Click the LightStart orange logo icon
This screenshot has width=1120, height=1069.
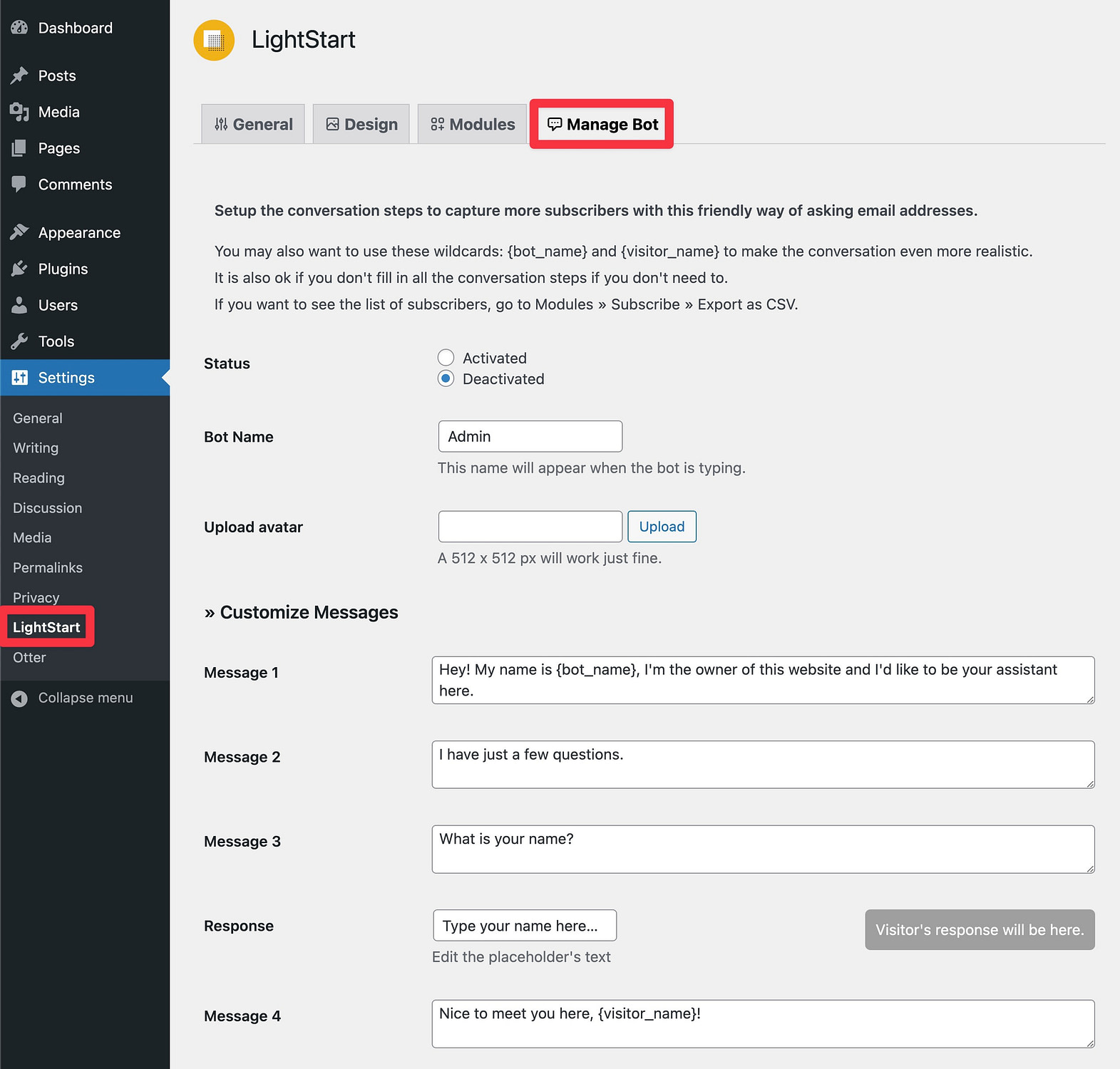[x=214, y=41]
